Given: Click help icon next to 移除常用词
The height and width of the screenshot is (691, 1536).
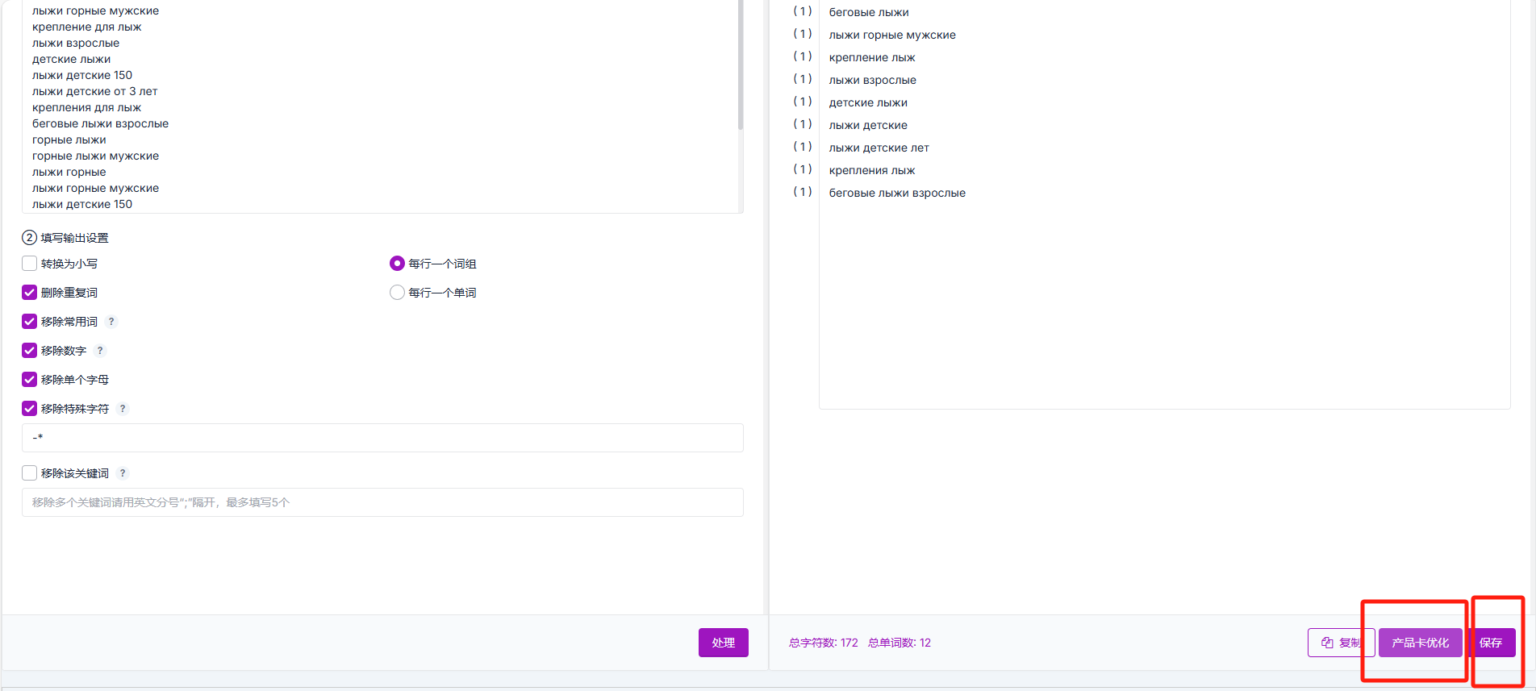Looking at the screenshot, I should pos(112,322).
